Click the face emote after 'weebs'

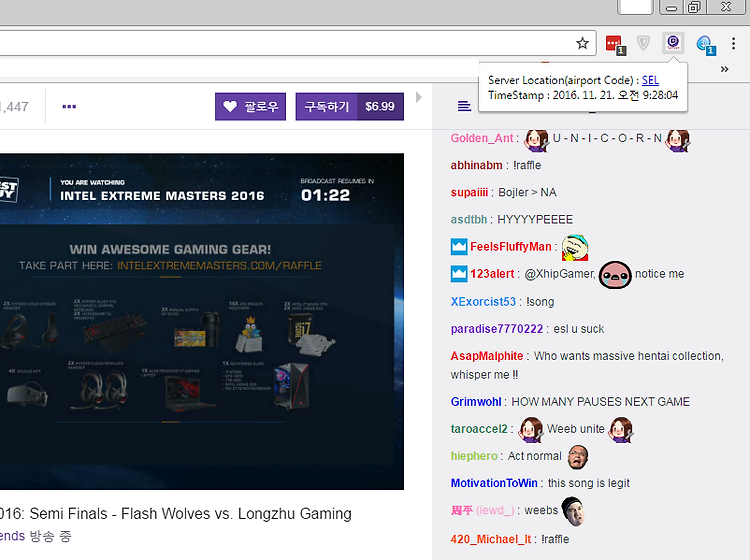pos(573,511)
